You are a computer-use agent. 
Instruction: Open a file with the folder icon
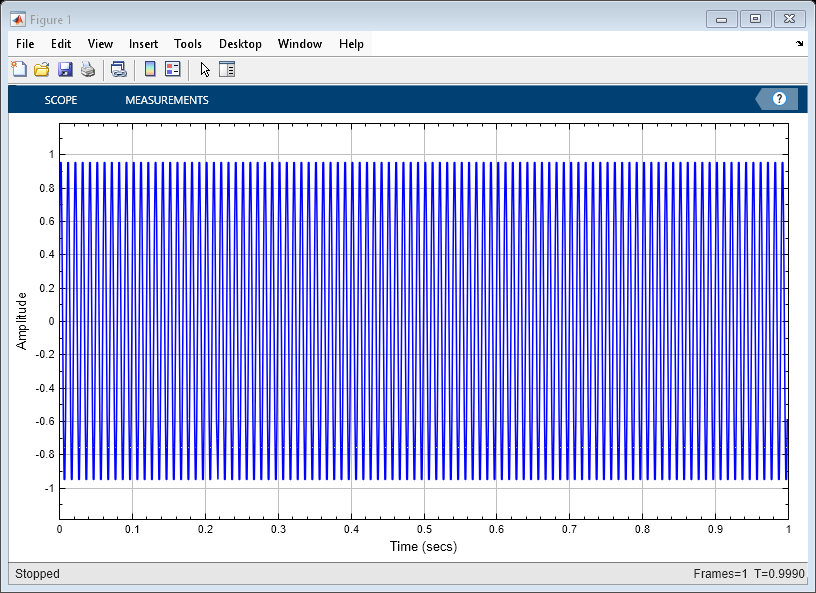tap(42, 69)
